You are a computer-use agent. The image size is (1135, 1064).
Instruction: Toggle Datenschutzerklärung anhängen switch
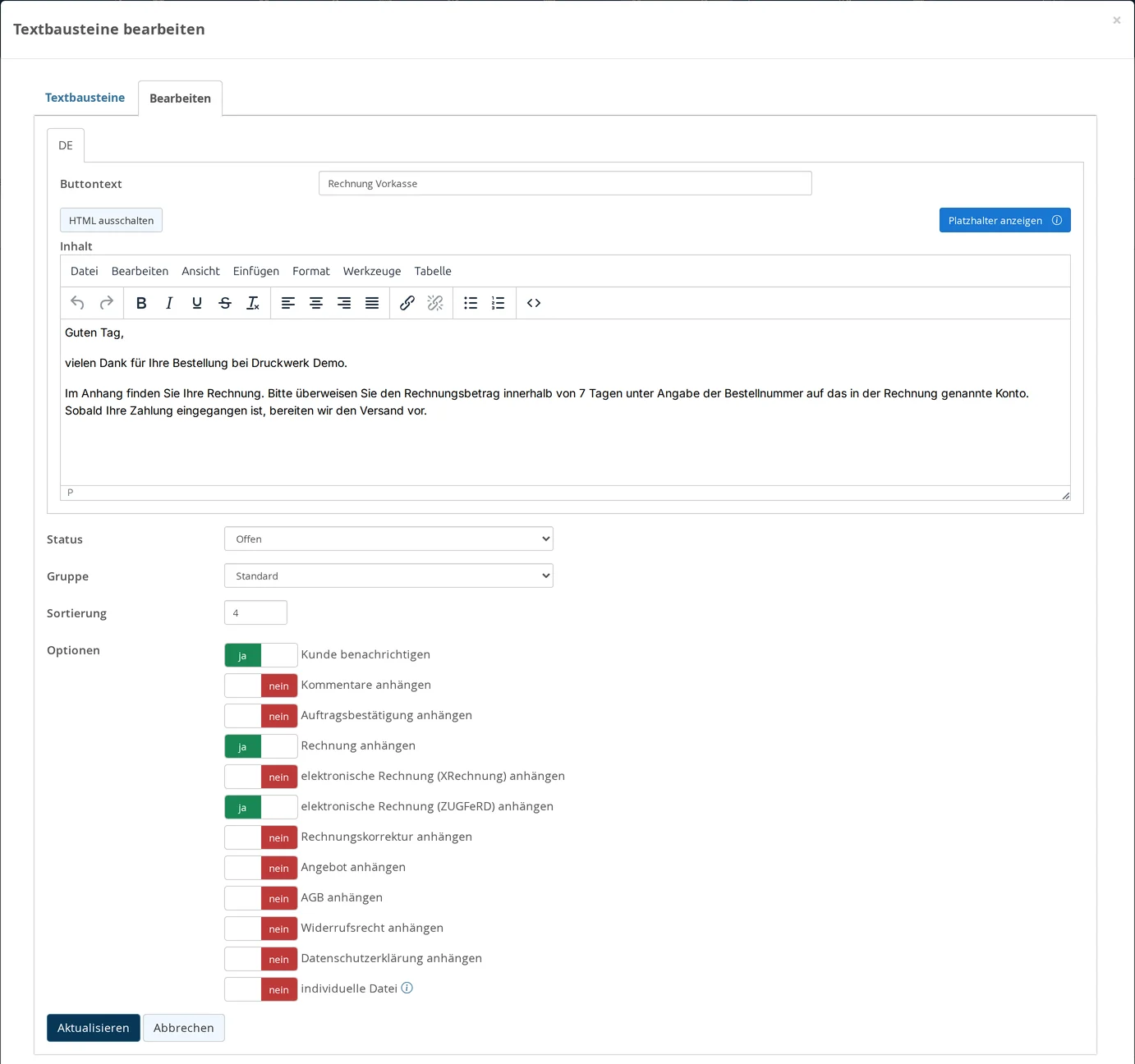coord(261,959)
